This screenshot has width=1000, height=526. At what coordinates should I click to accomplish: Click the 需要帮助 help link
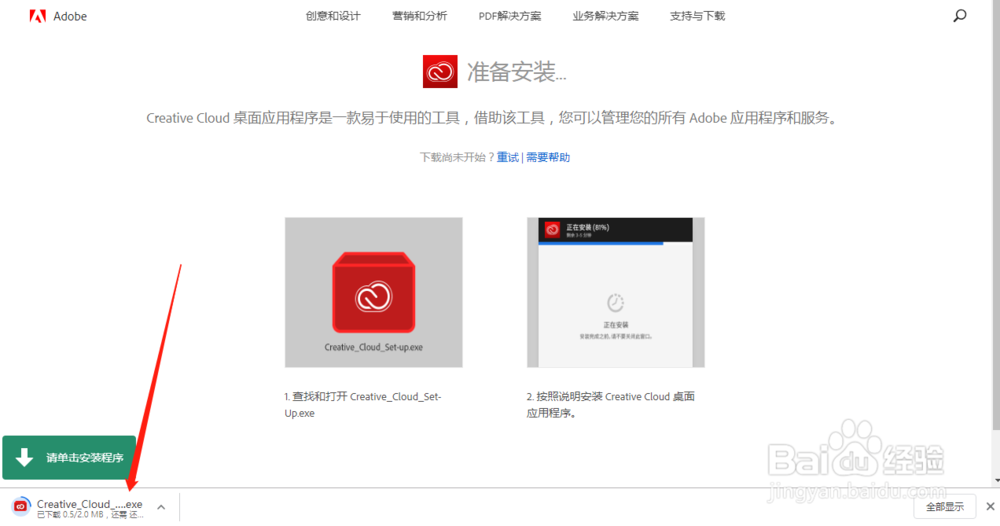[x=548, y=157]
